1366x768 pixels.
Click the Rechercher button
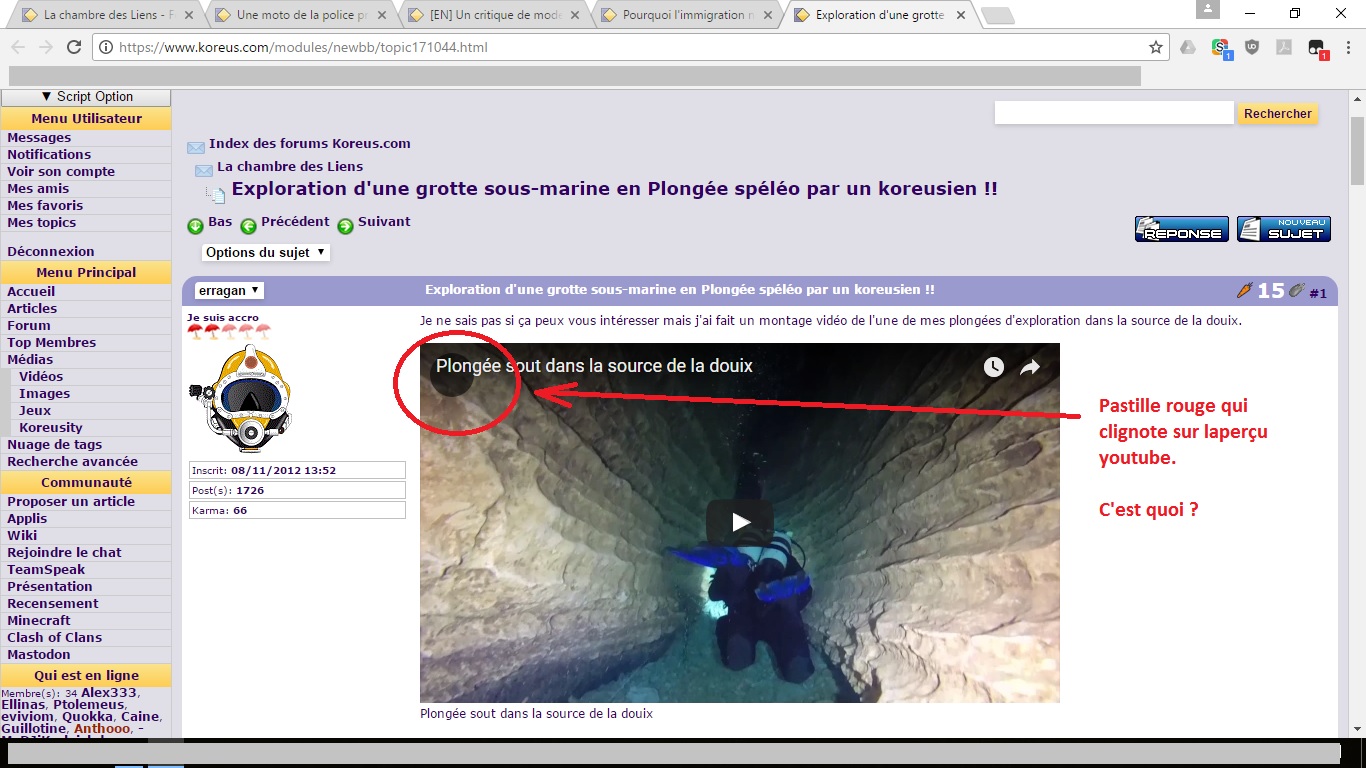point(1277,114)
